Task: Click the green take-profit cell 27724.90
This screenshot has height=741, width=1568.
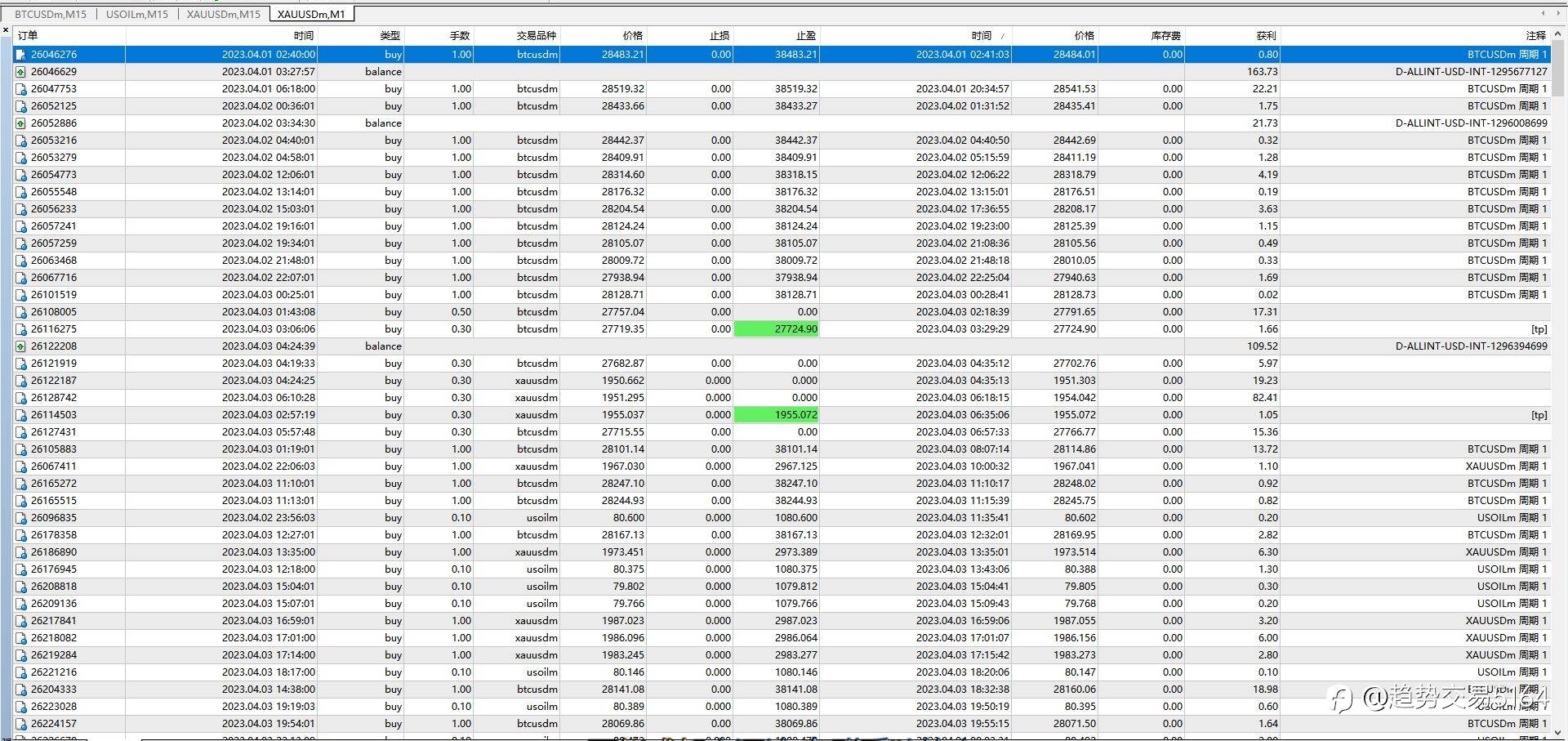Action: click(777, 329)
